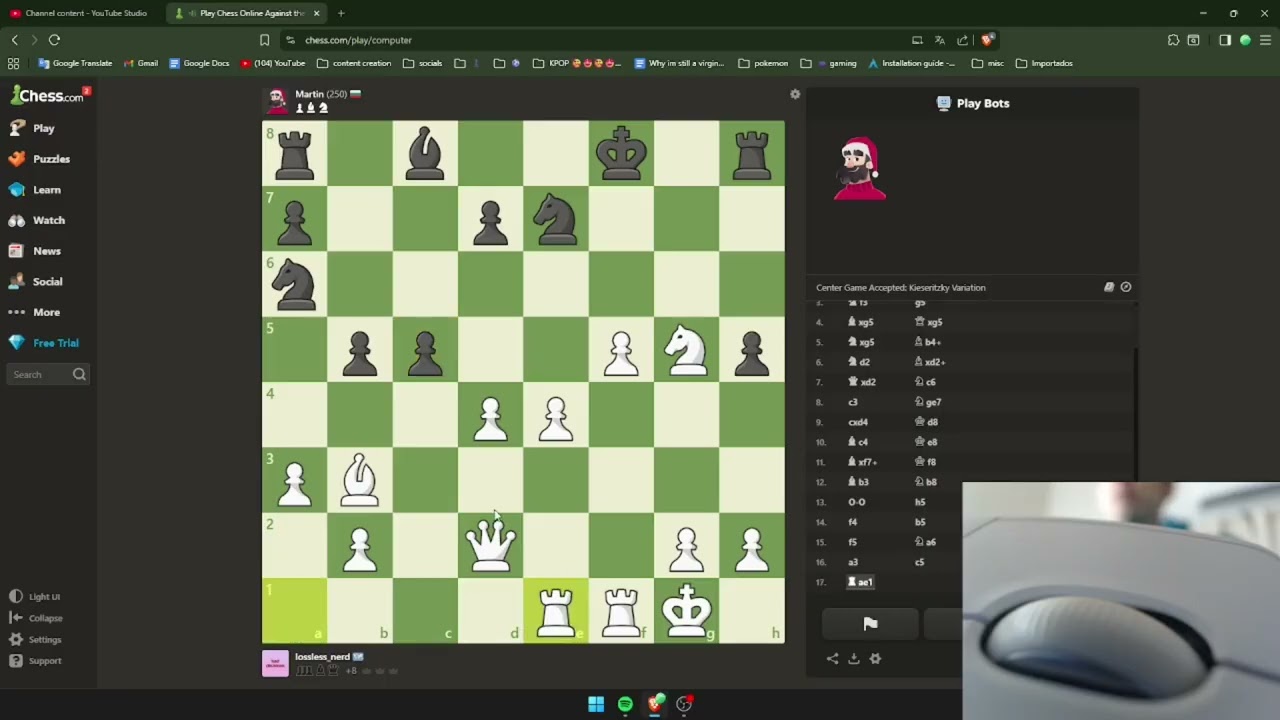Viewport: 1280px width, 720px height.
Task: Bookmark this page icon
Action: click(x=264, y=40)
